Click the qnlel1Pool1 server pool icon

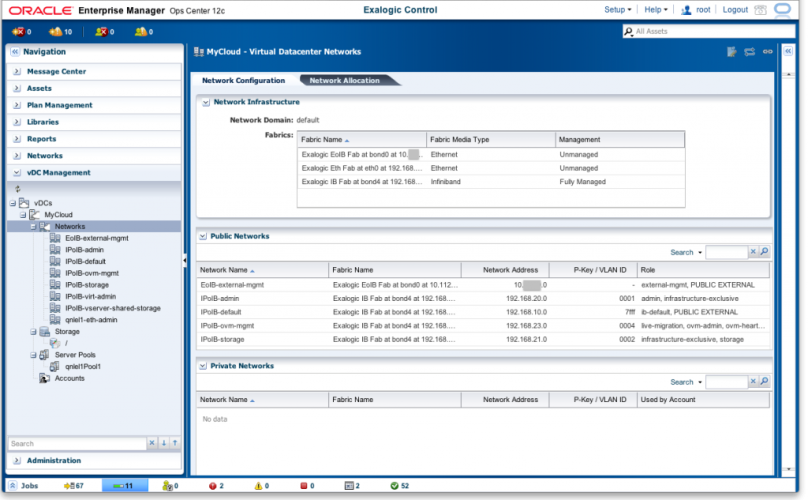click(55, 366)
